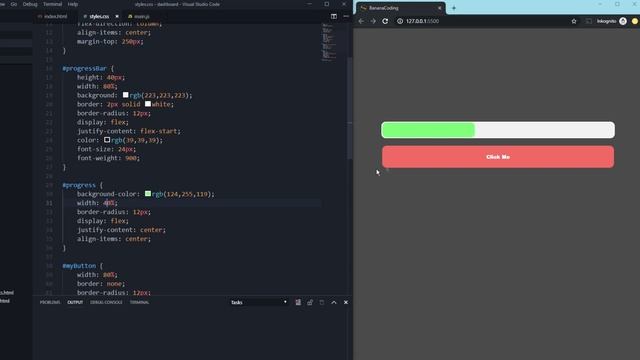The height and width of the screenshot is (360, 640).
Task: Open the Tasks output channel dropdown
Action: 259,302
